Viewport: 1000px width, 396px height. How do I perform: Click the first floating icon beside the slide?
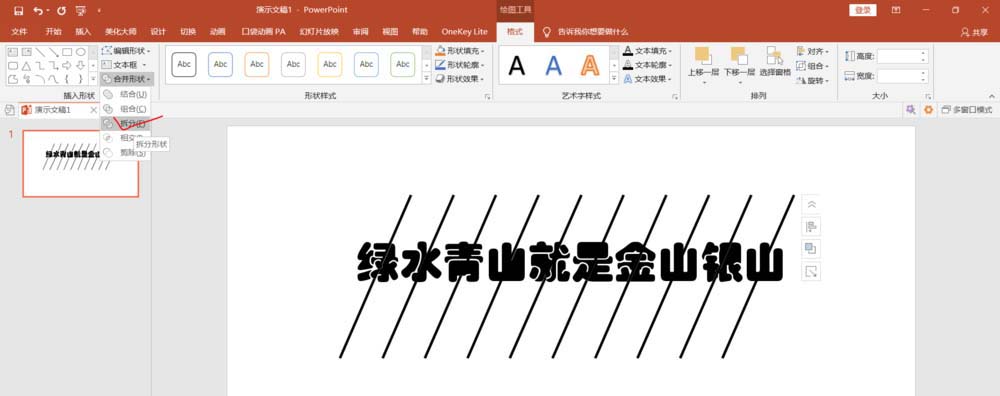[x=811, y=205]
